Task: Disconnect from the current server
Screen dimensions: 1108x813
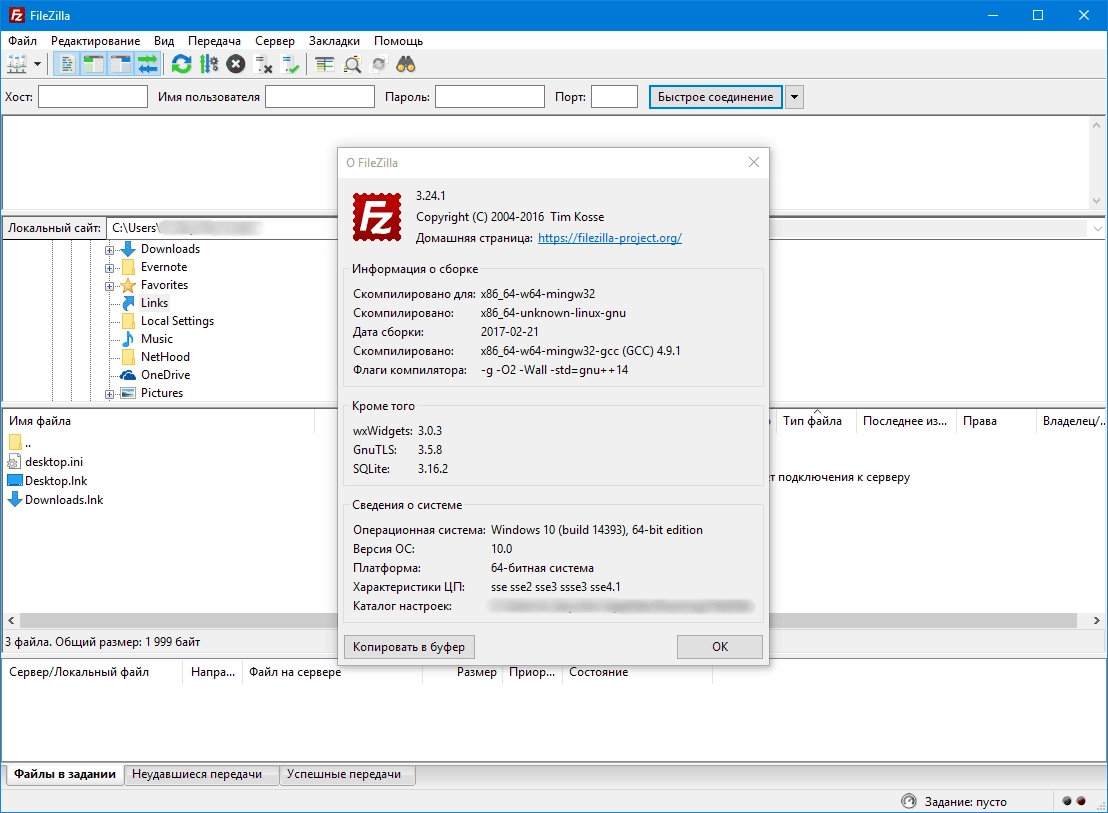Action: coord(264,65)
